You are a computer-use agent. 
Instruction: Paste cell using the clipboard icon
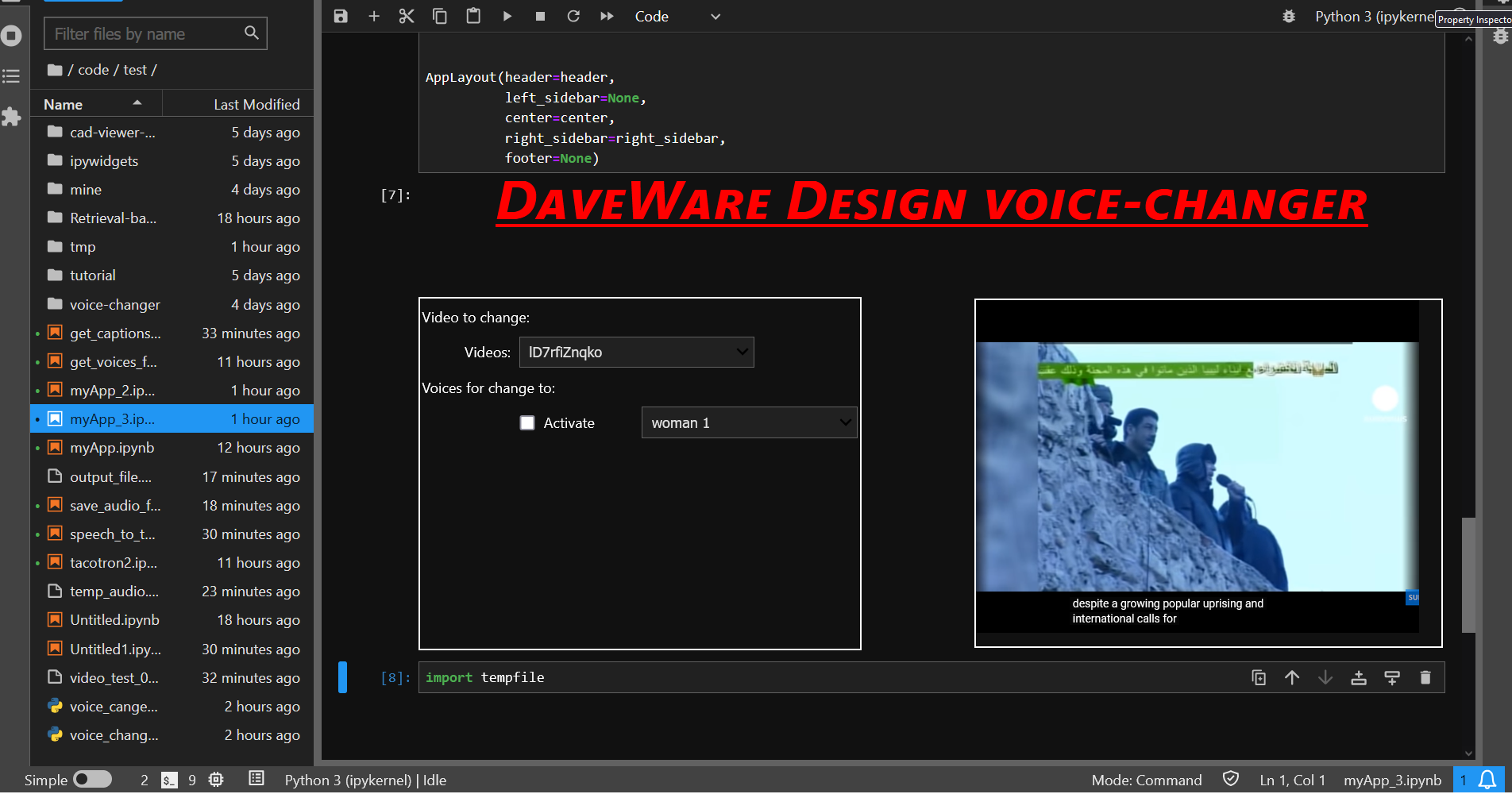473,16
